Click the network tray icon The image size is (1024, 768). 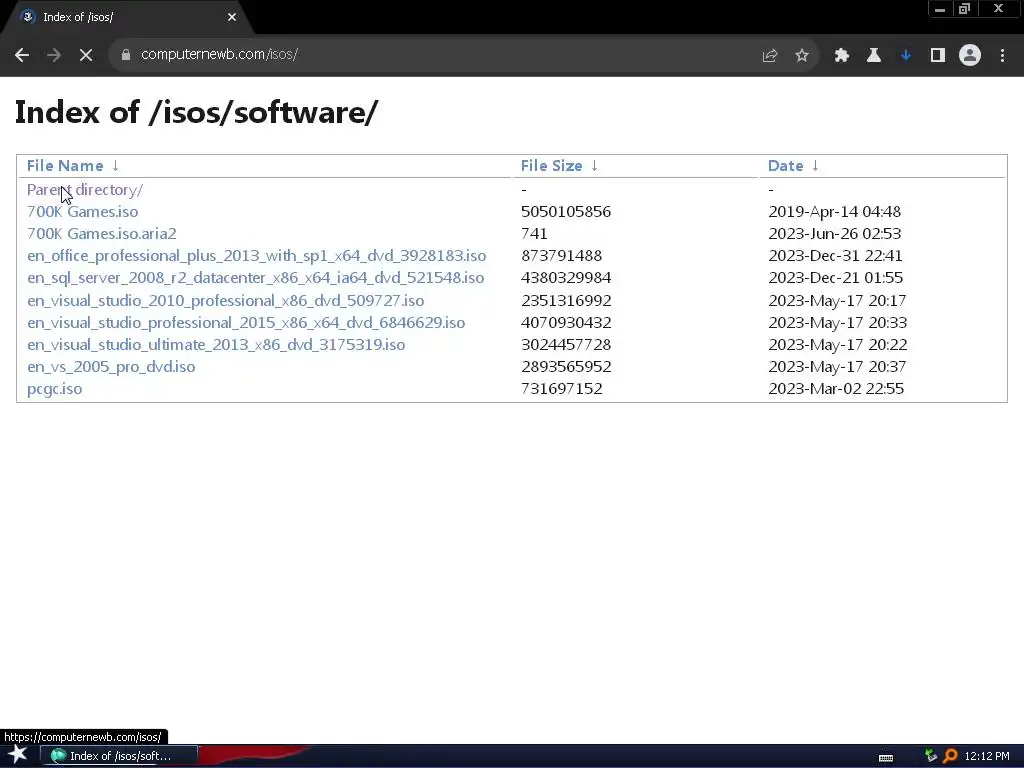click(x=931, y=756)
